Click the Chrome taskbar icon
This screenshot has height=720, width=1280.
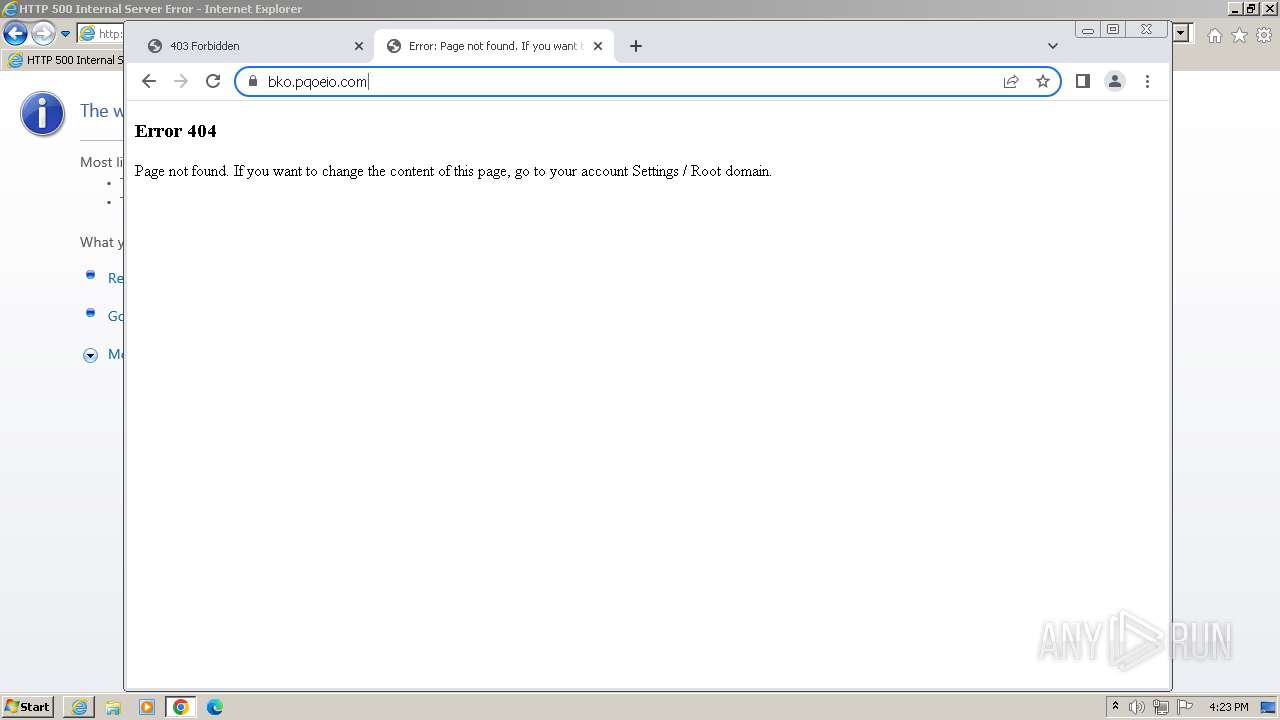click(x=181, y=707)
